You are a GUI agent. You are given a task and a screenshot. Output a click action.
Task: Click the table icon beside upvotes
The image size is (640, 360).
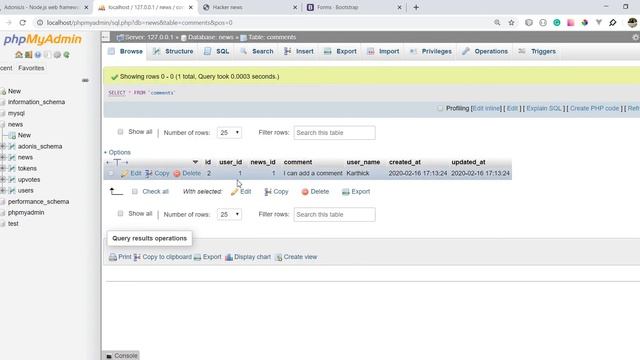coord(12,179)
